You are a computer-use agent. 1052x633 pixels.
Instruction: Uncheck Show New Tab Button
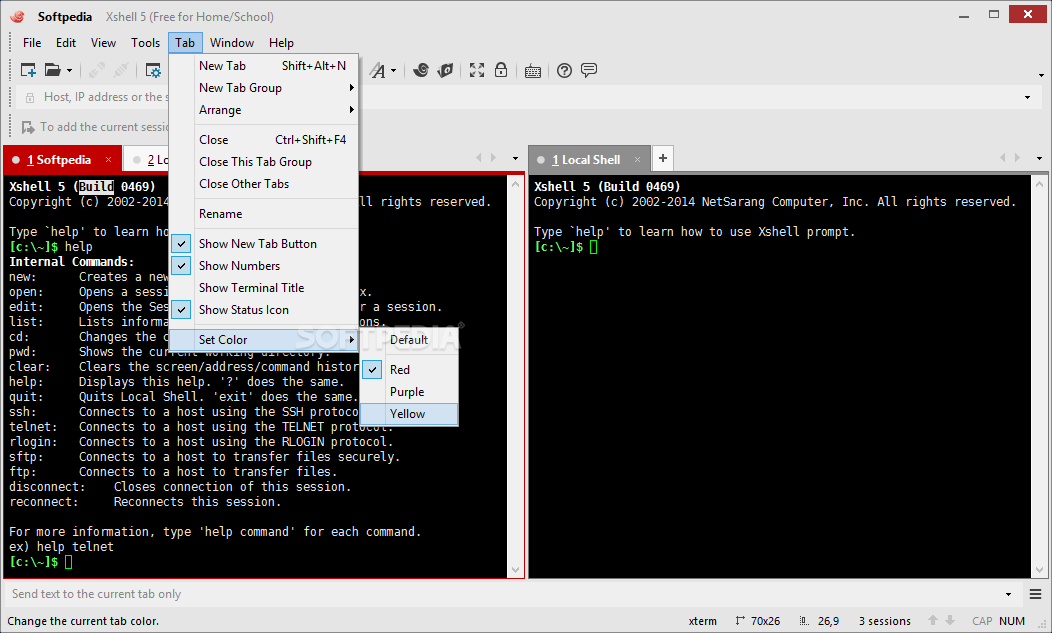[x=264, y=244]
